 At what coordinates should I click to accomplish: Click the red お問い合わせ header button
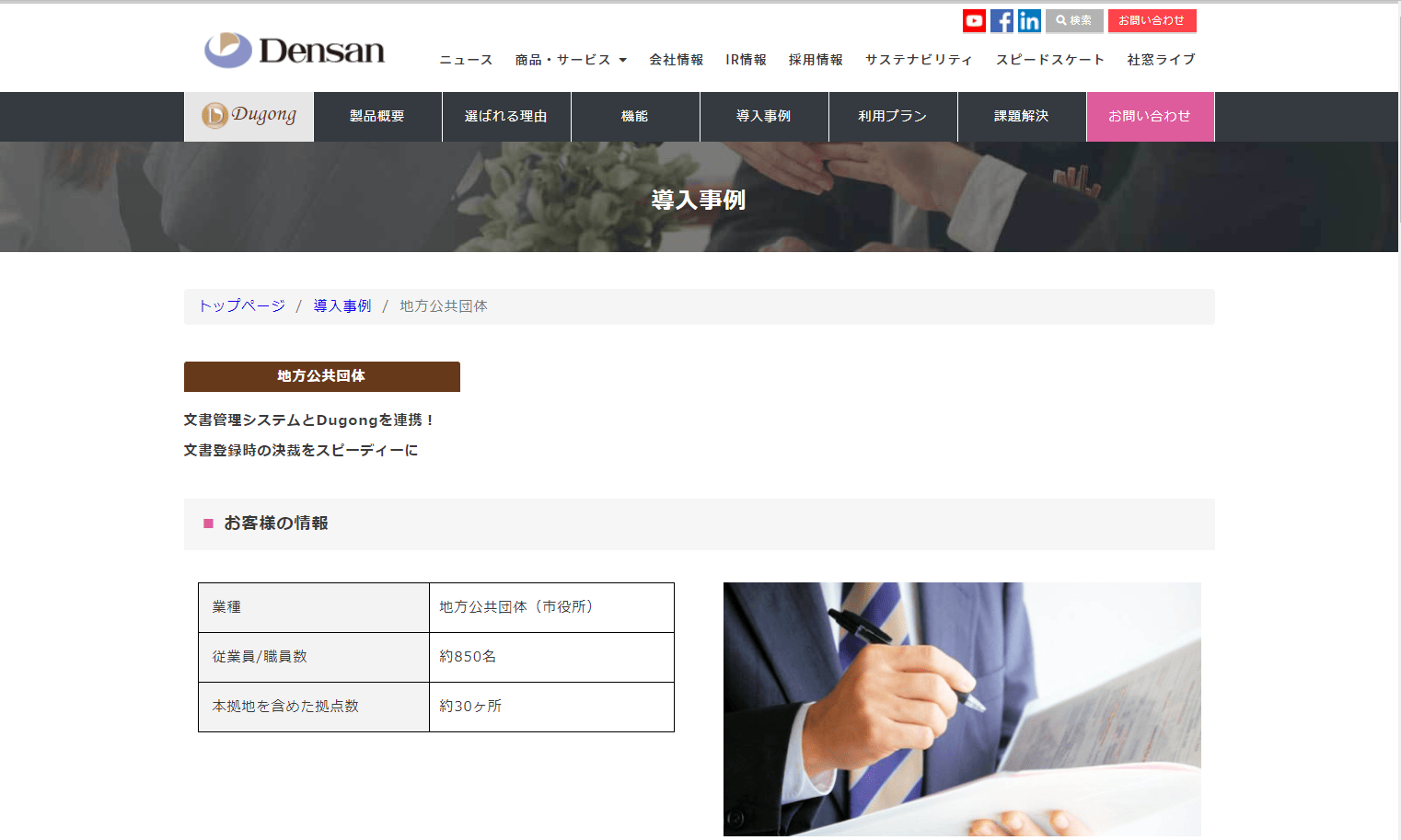pyautogui.click(x=1152, y=20)
